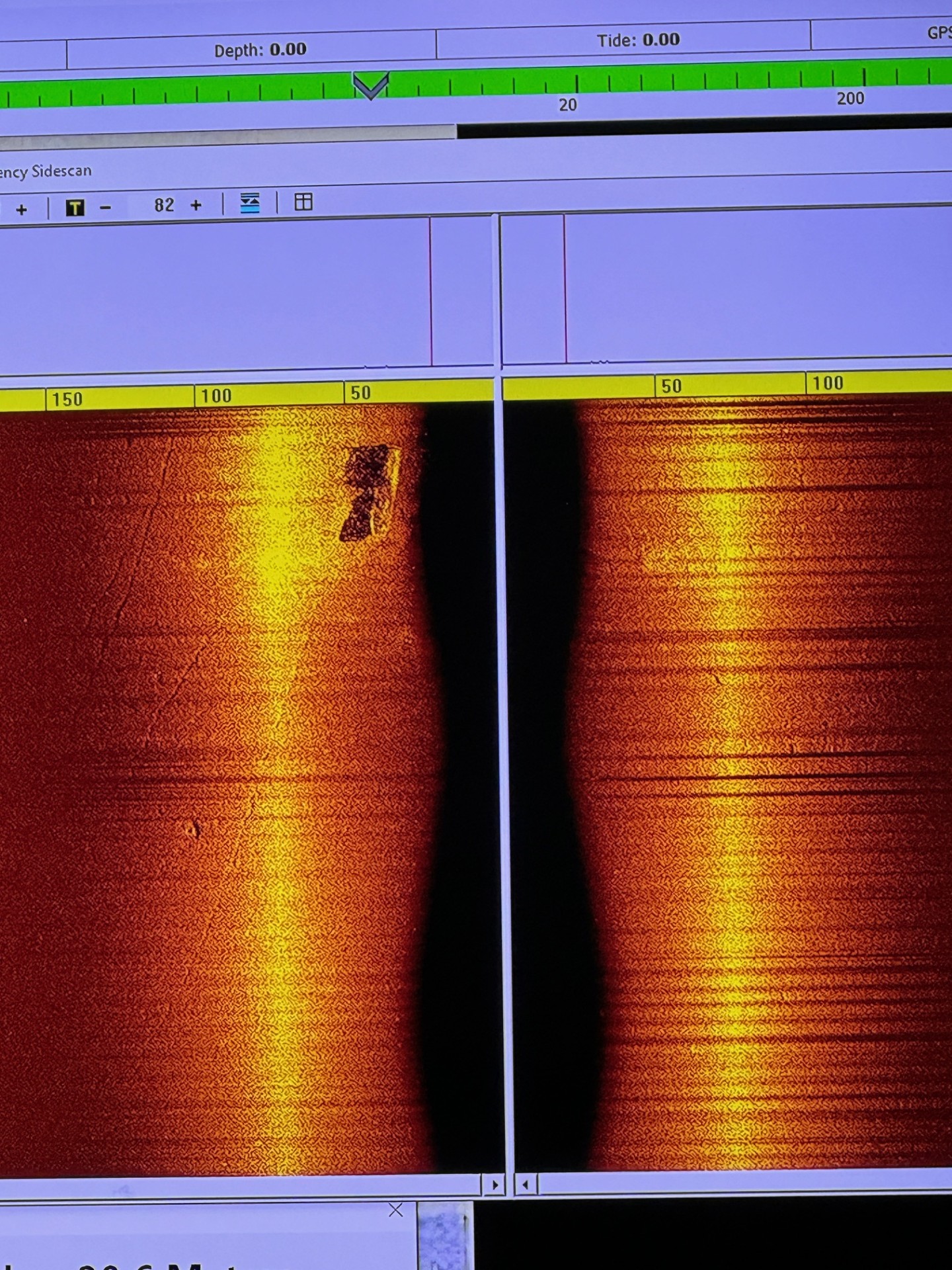Click the 50 mark on right range ruler
Viewport: 952px width, 1270px height.
point(671,386)
